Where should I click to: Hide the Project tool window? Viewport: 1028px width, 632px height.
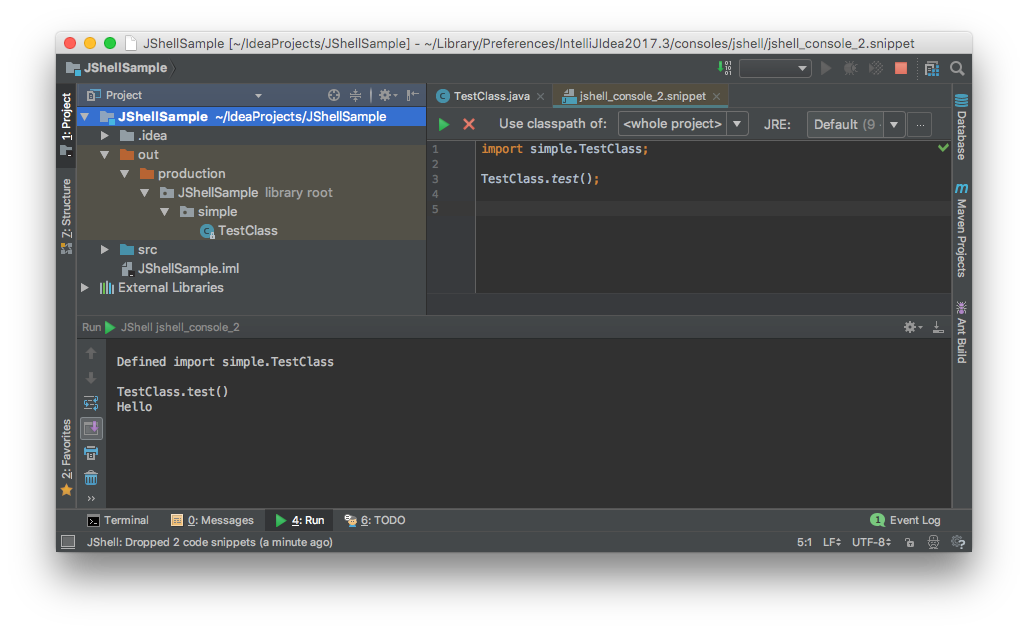click(412, 95)
